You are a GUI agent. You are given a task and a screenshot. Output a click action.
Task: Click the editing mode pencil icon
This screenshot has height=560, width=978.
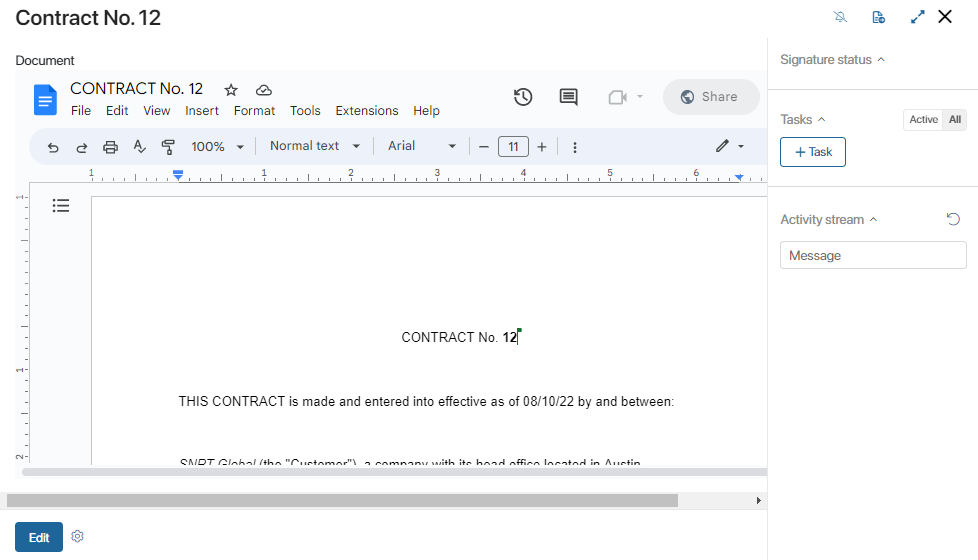tap(722, 146)
